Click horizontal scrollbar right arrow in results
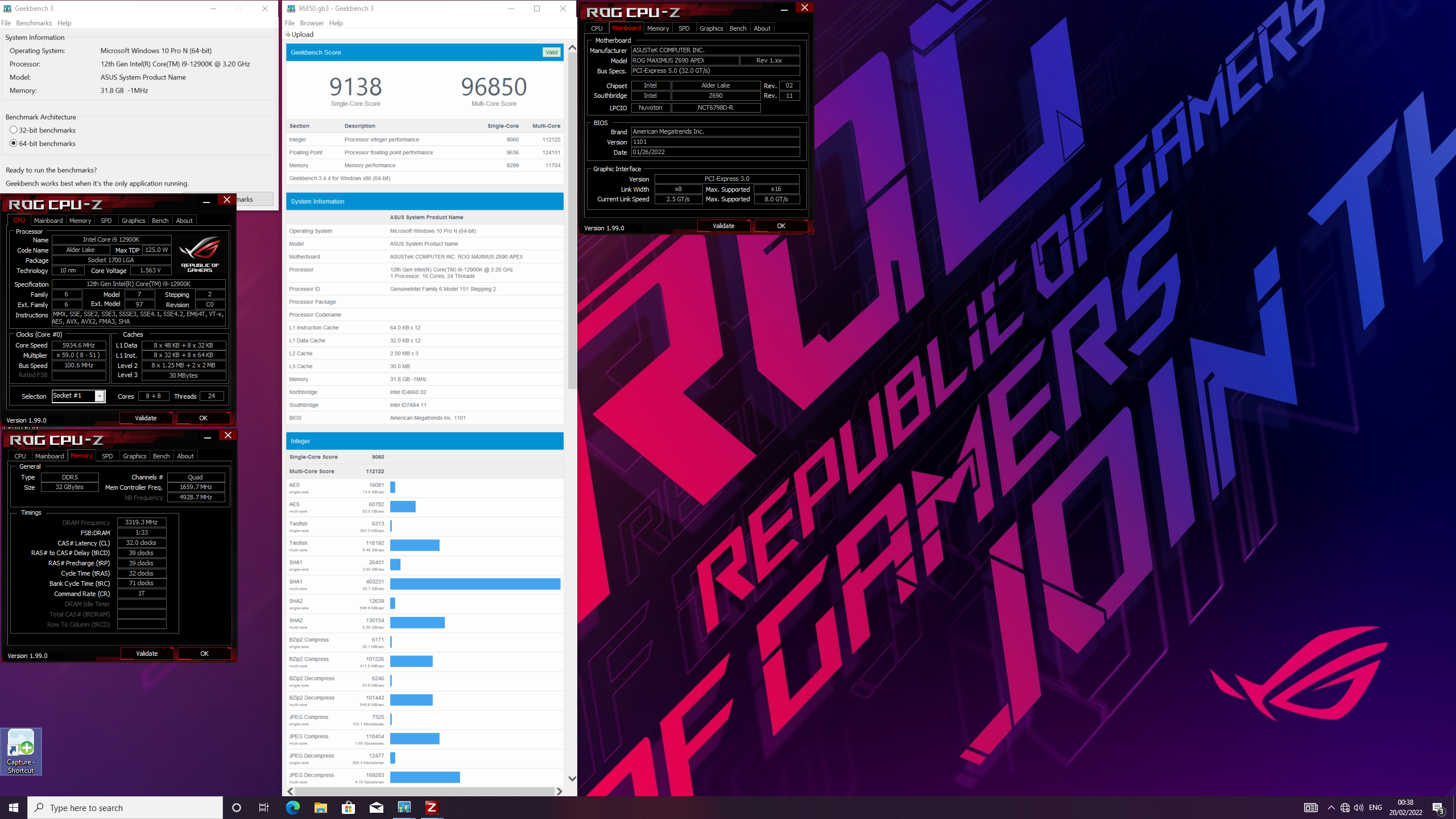 (x=559, y=791)
